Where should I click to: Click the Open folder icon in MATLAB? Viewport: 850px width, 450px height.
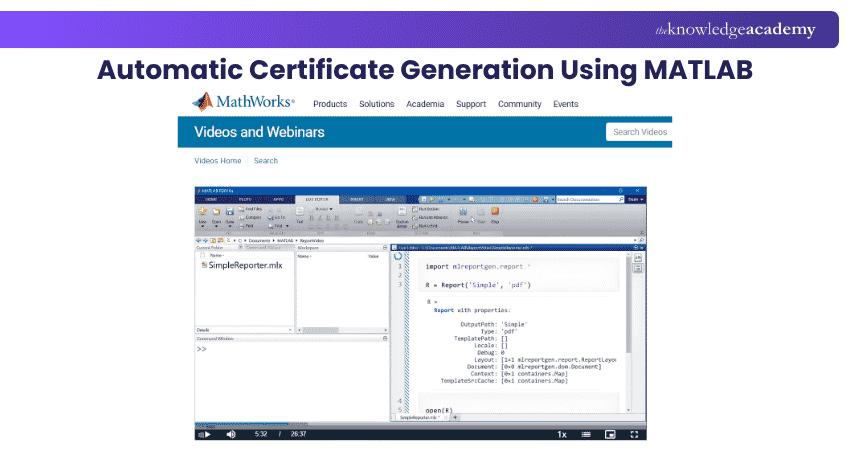[216, 211]
